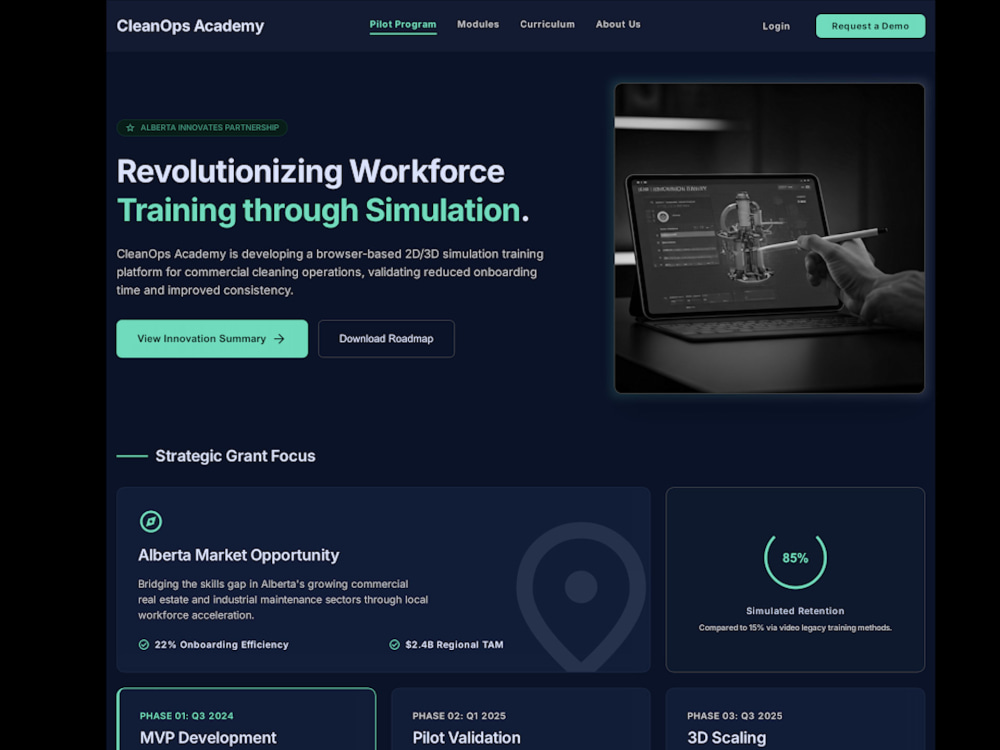Click the Training through Simulation headline
This screenshot has width=1000, height=750.
coord(323,210)
